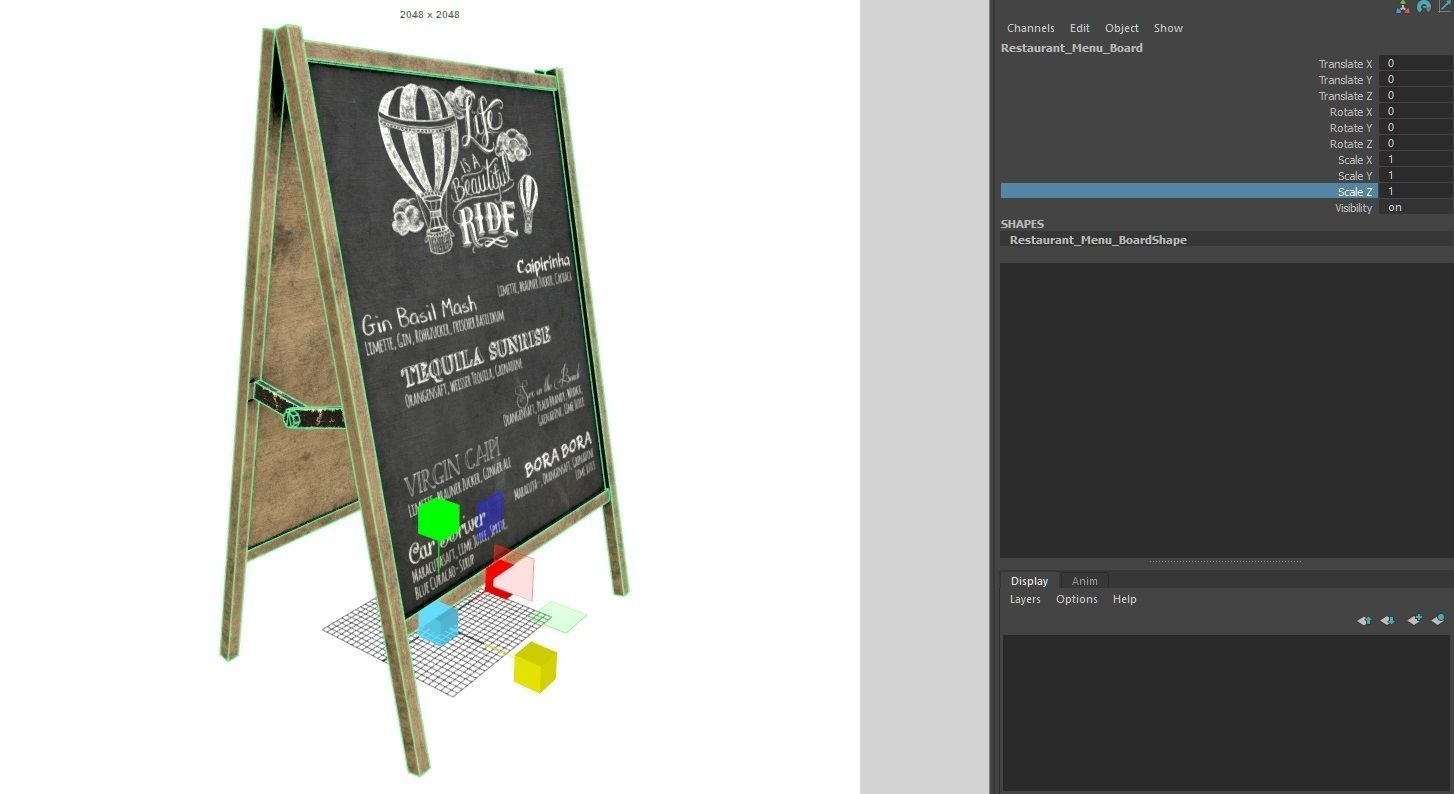Grab the green cube manipulator handle
This screenshot has width=1454, height=794.
click(x=438, y=519)
